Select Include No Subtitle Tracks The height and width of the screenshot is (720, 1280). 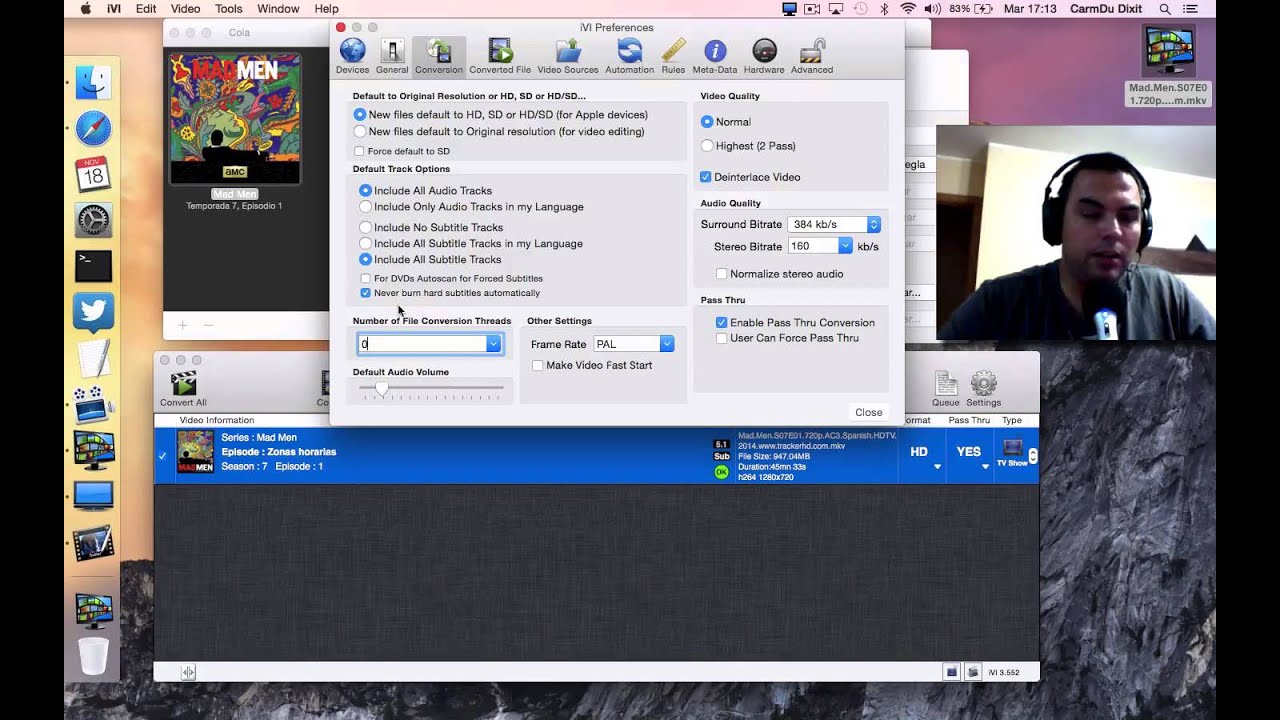pyautogui.click(x=365, y=227)
